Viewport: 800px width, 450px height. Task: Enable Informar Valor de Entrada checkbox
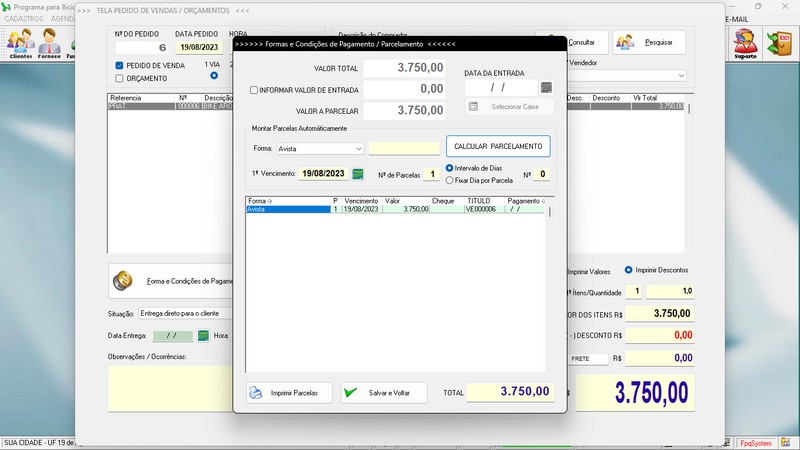tap(254, 90)
